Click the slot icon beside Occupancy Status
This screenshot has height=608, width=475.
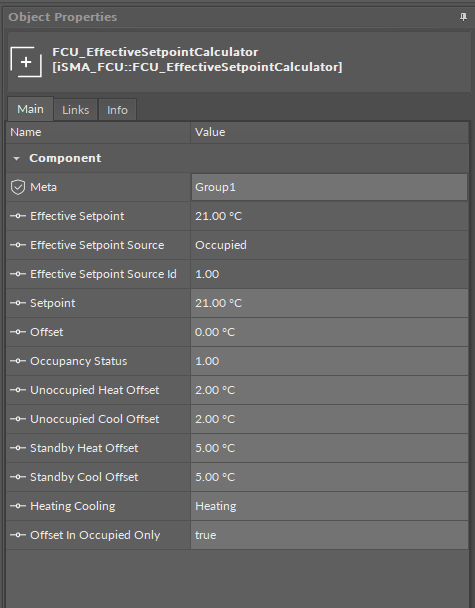[x=18, y=361]
